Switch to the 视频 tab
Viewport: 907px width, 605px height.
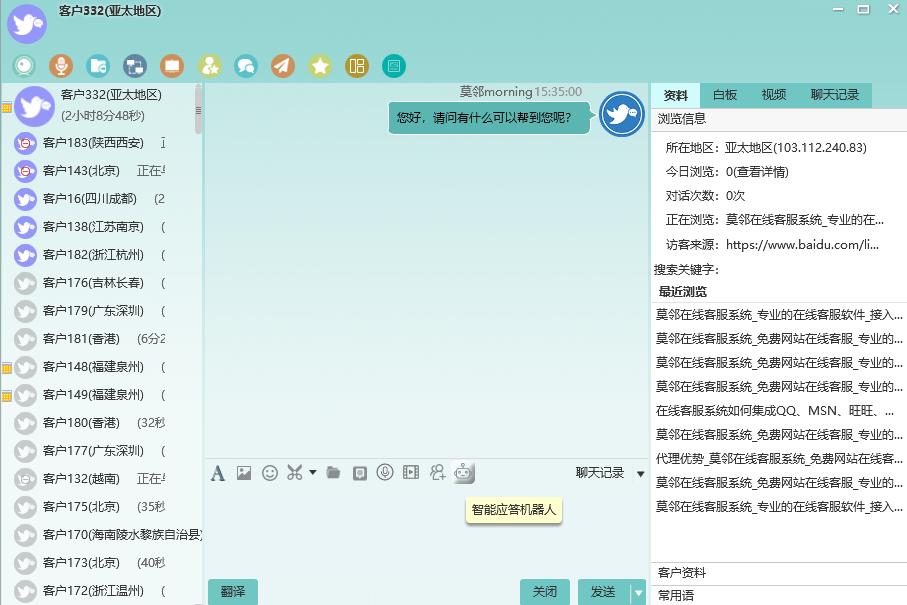coord(774,94)
